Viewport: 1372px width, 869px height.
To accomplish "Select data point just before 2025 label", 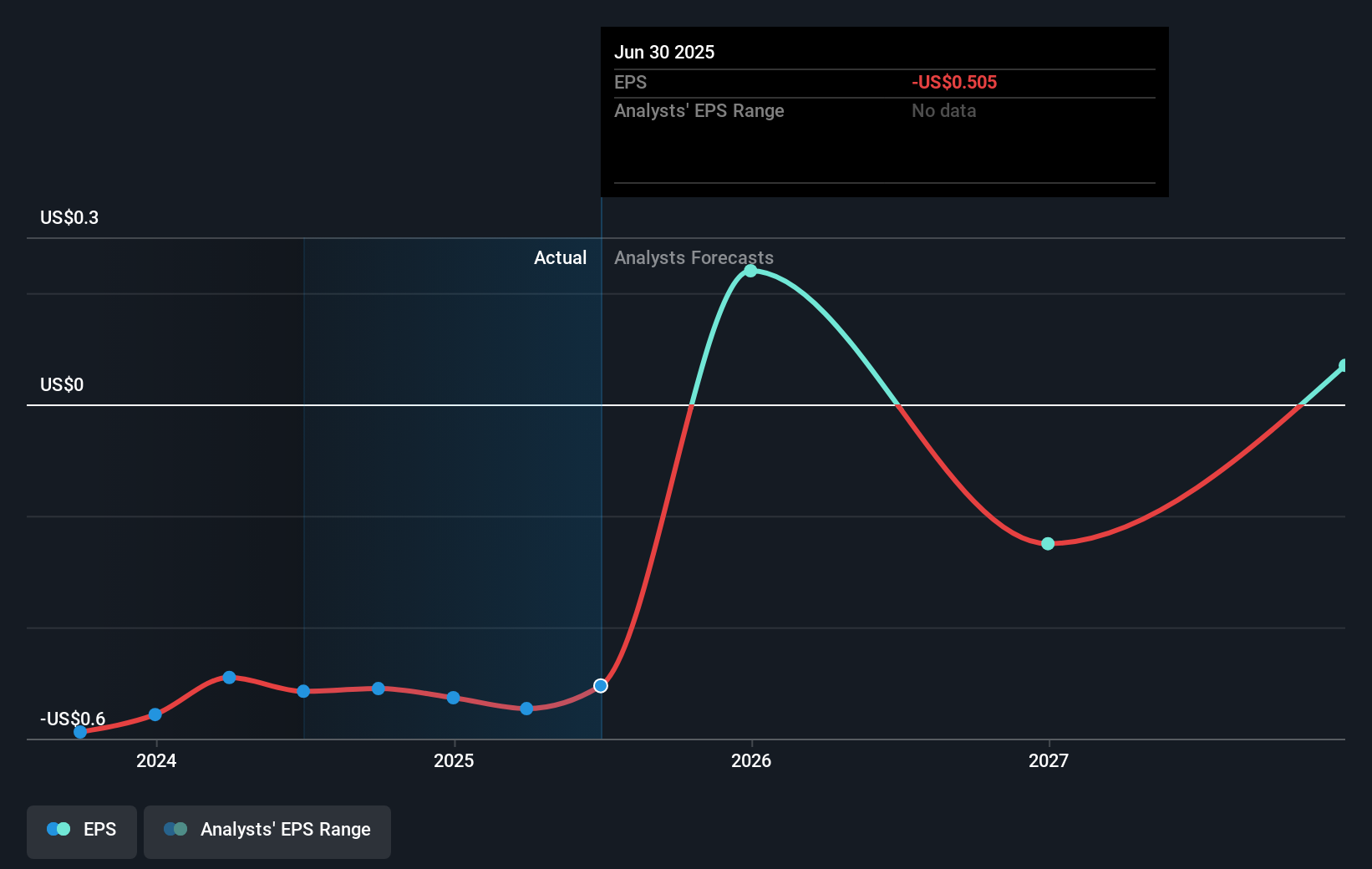I will pyautogui.click(x=379, y=689).
